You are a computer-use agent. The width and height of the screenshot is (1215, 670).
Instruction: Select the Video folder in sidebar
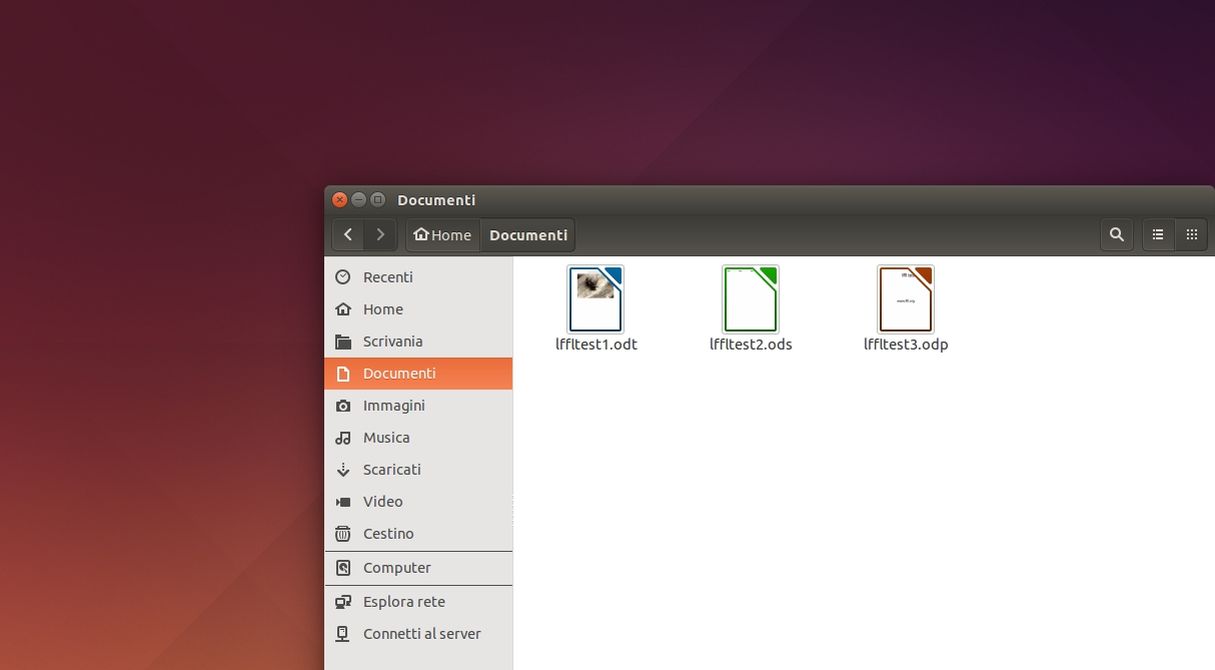coord(383,501)
